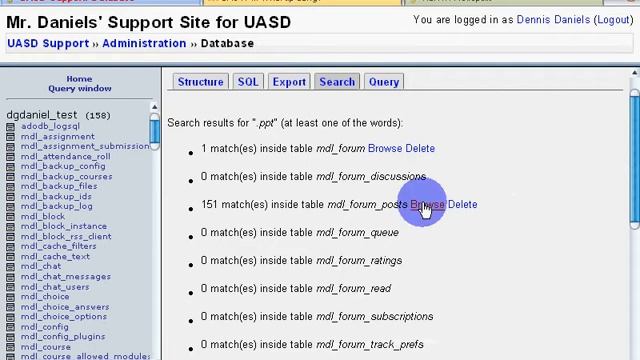Click table icon beside mdl_choice_answers
640x360 pixels.
click(x=11, y=307)
